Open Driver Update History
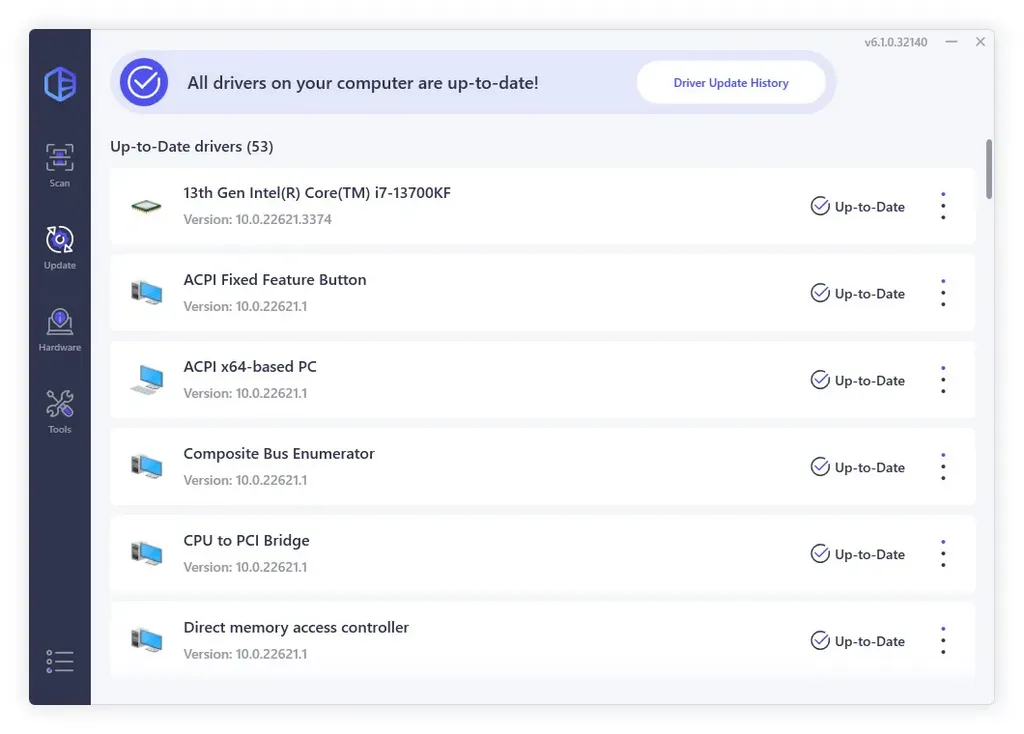The image size is (1024, 734). pyautogui.click(x=731, y=82)
